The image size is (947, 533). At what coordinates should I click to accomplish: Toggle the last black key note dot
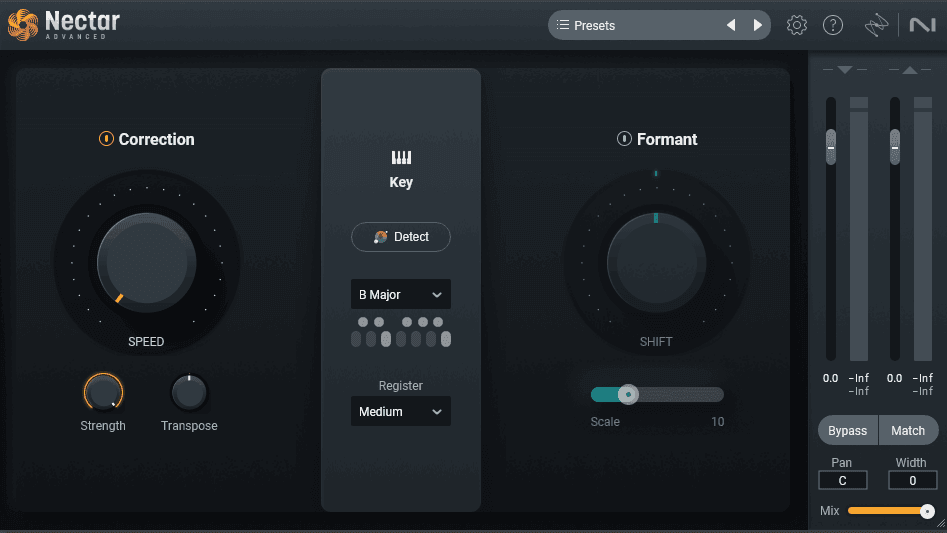pyautogui.click(x=438, y=322)
